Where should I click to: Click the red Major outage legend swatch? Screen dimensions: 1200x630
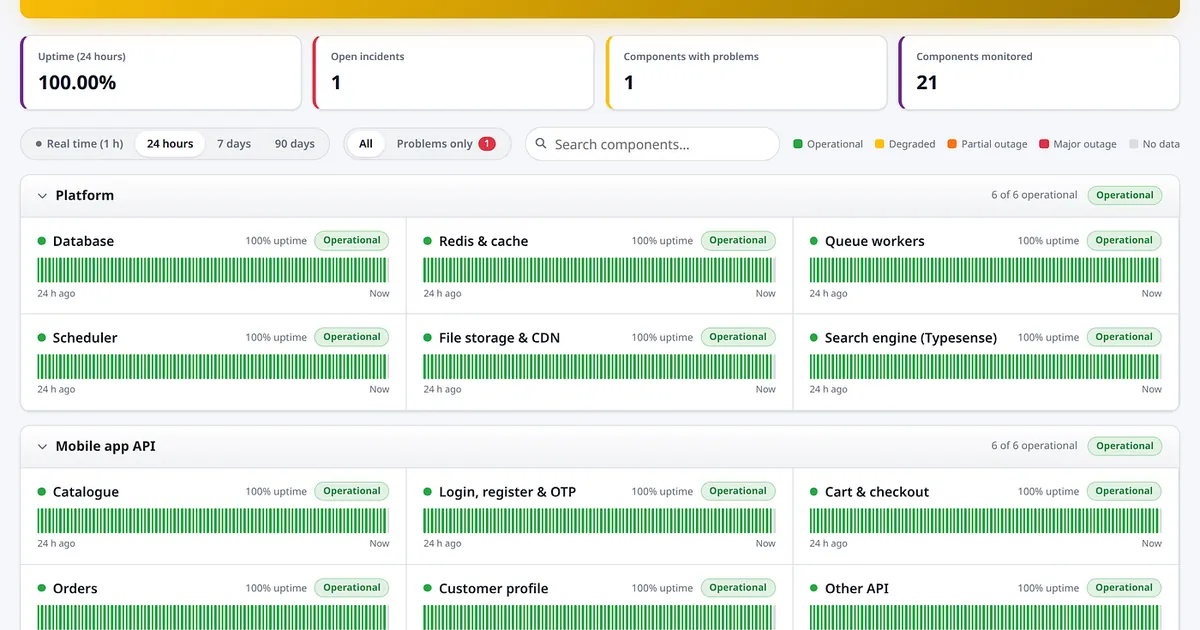point(1044,144)
